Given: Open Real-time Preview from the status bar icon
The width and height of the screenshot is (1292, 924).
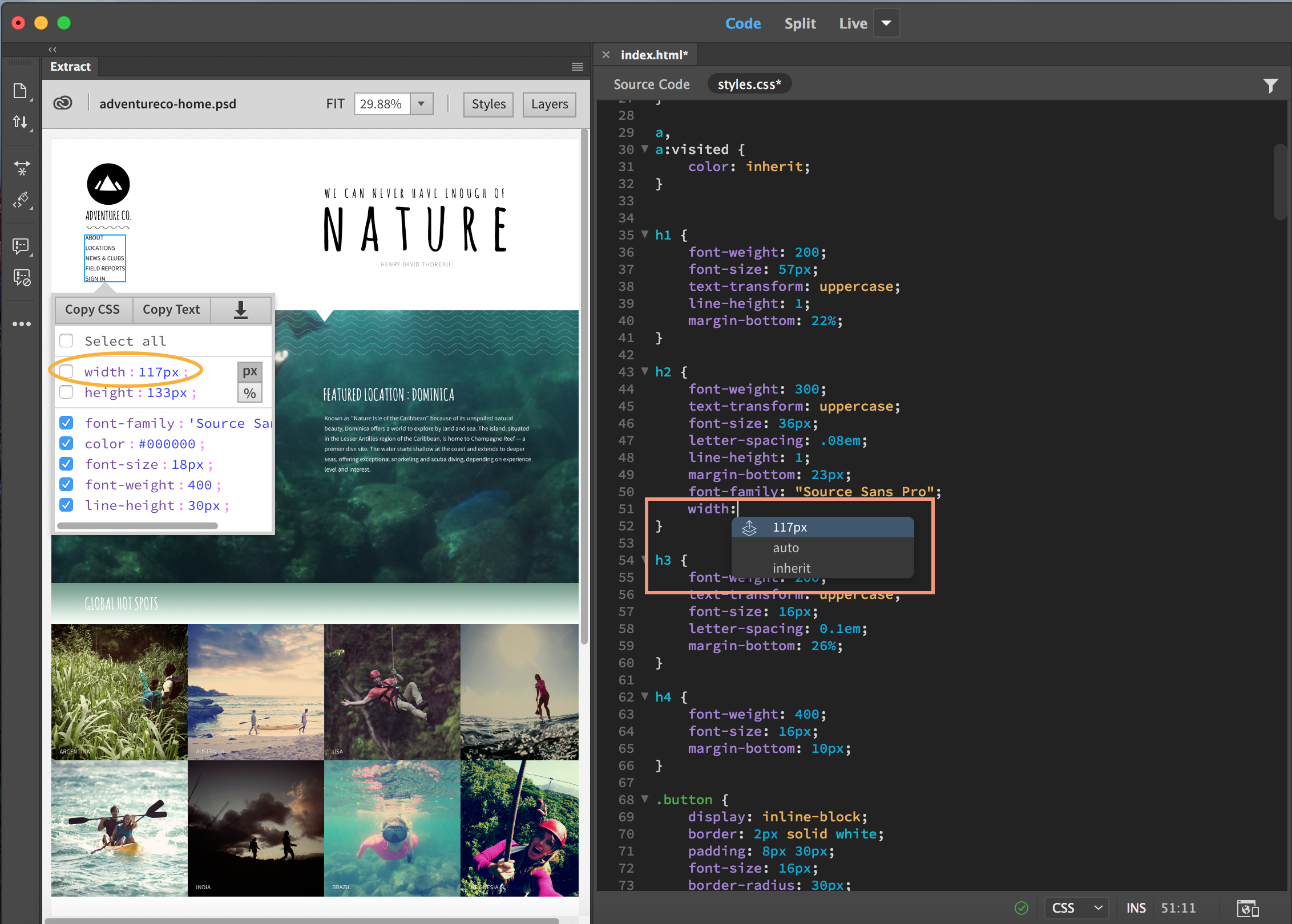Looking at the screenshot, I should [x=1247, y=908].
